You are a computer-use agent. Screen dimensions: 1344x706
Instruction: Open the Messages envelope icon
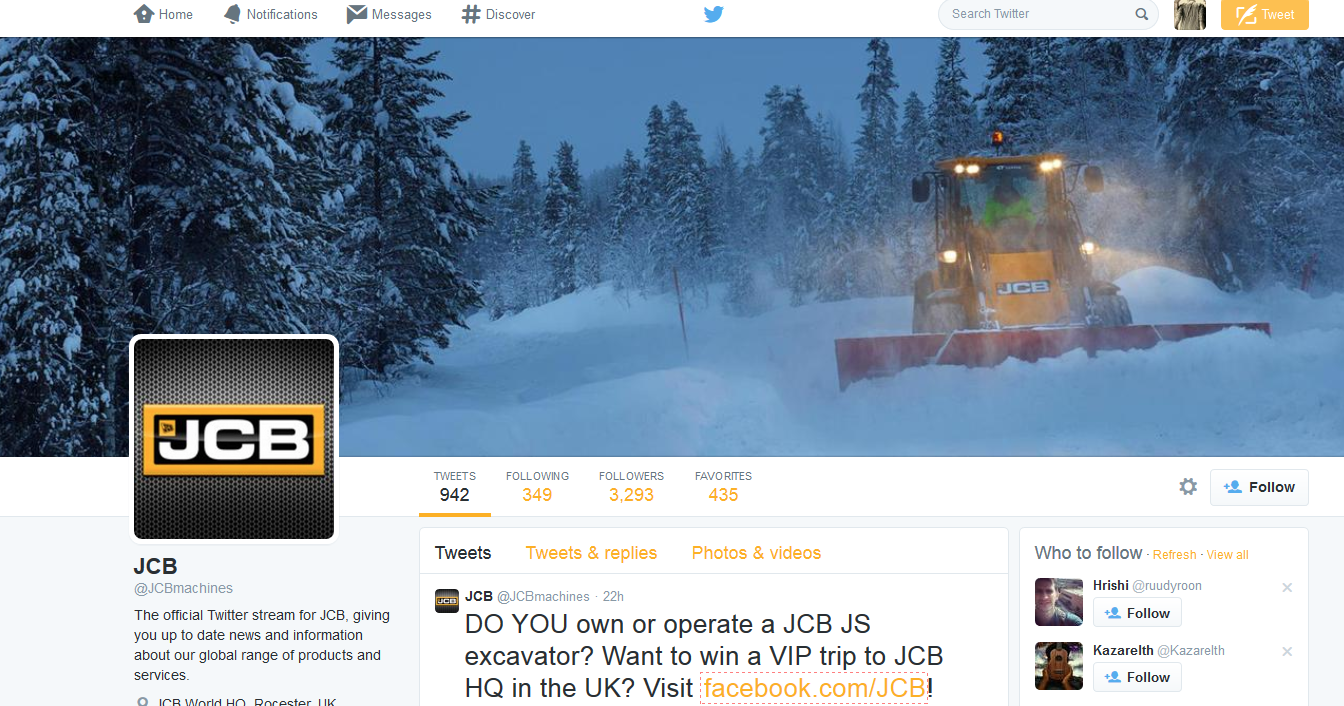point(356,14)
